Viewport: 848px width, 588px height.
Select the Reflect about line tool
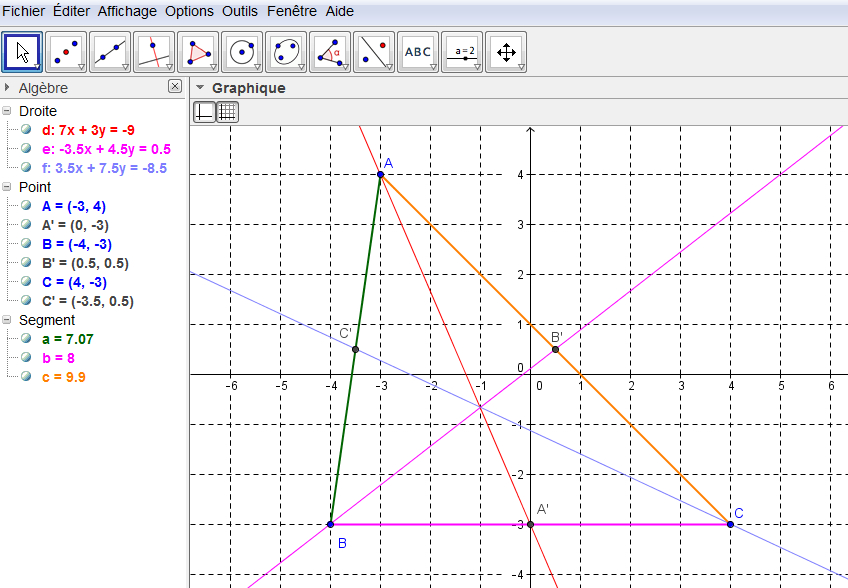(374, 52)
